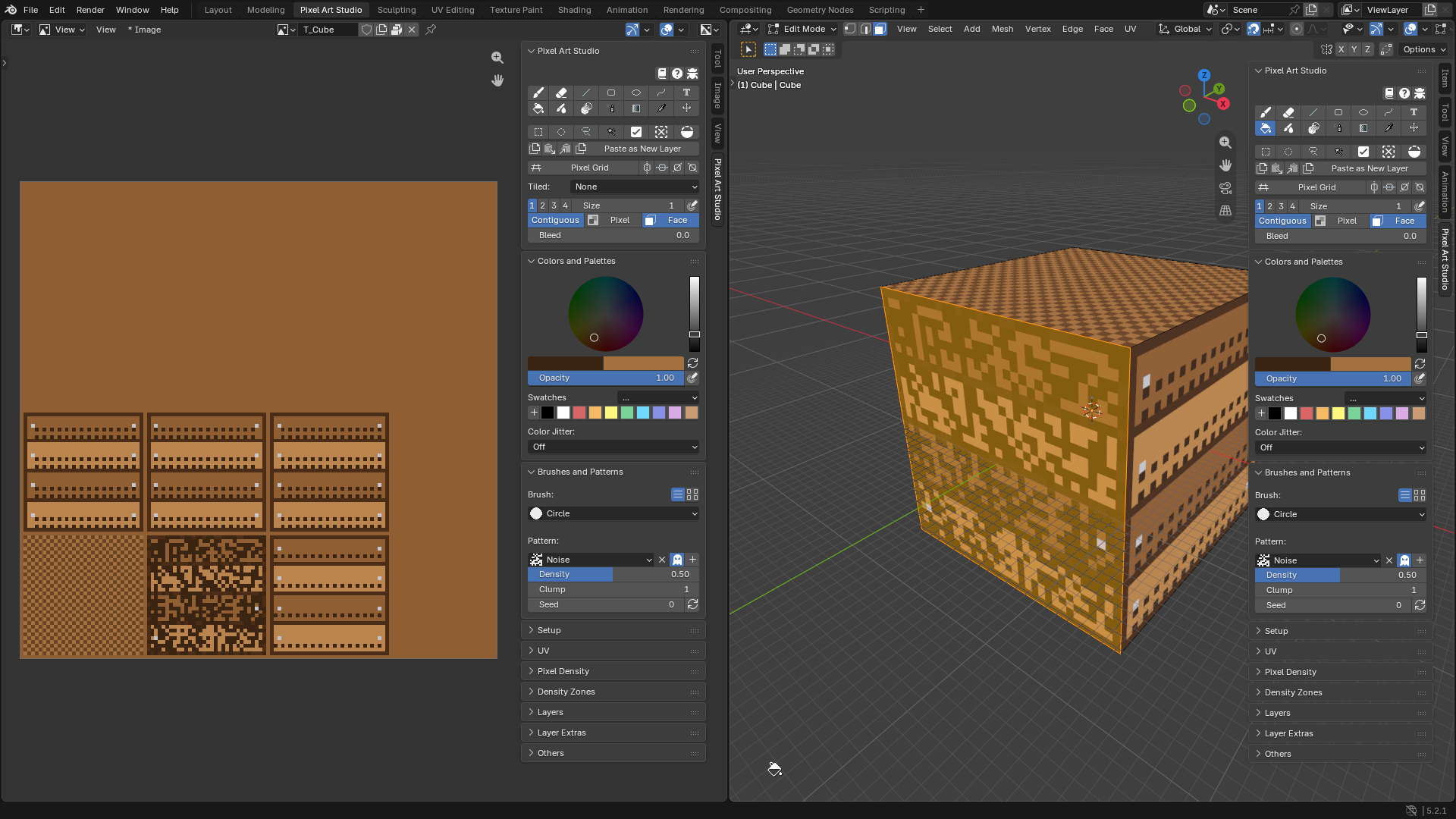The width and height of the screenshot is (1456, 819).
Task: Click the pan hand icon in the 3D viewport
Action: point(1225,165)
